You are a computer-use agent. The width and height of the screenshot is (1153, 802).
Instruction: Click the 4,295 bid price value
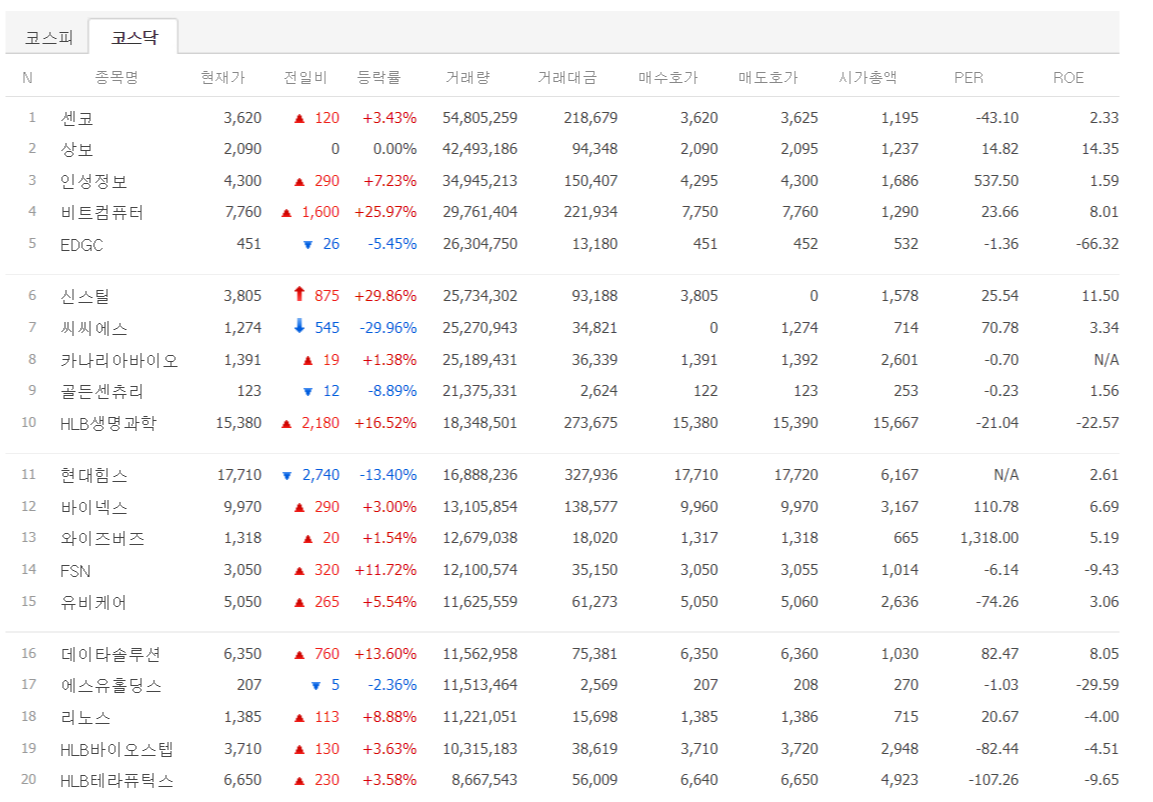699,180
